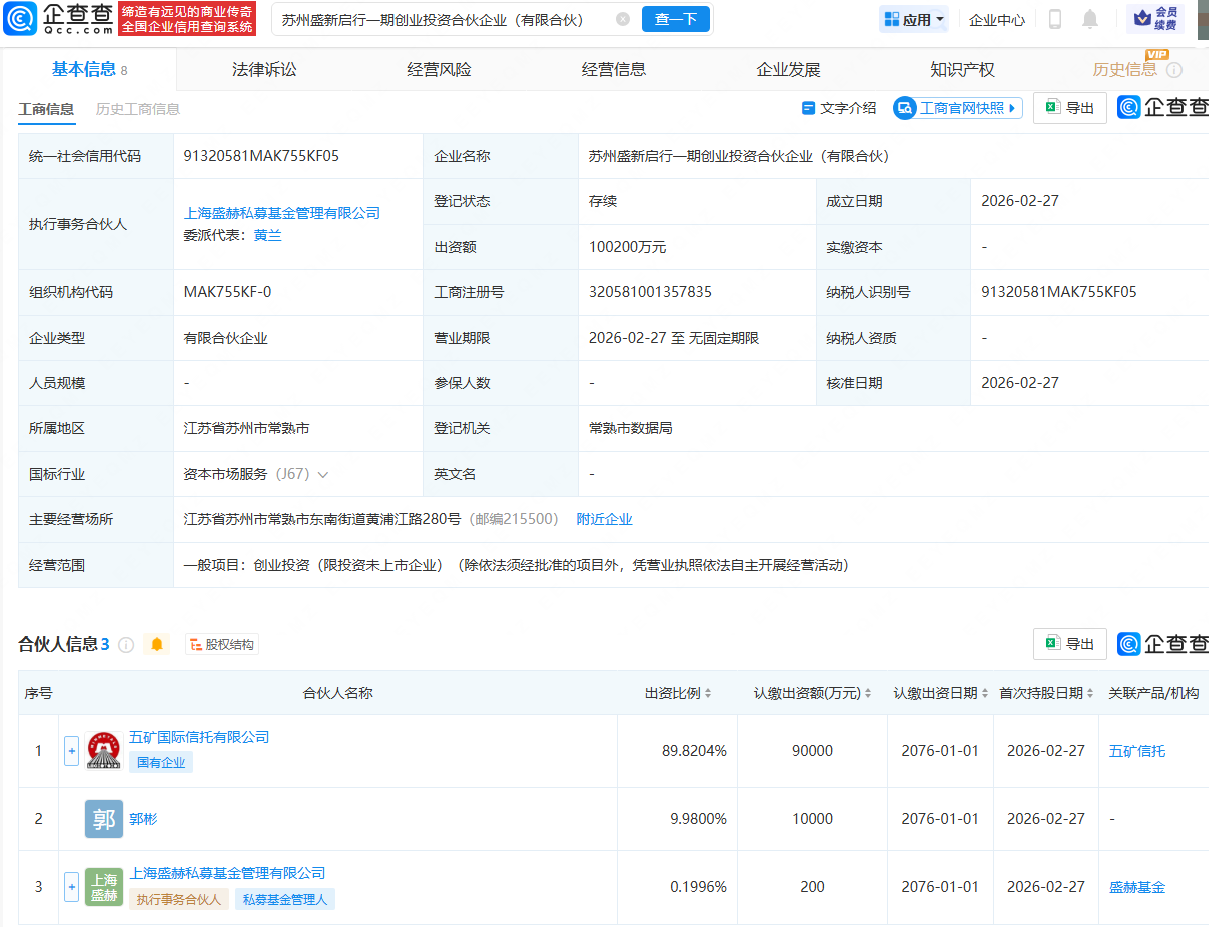Click the 五矿国际信托 company logo

point(104,750)
